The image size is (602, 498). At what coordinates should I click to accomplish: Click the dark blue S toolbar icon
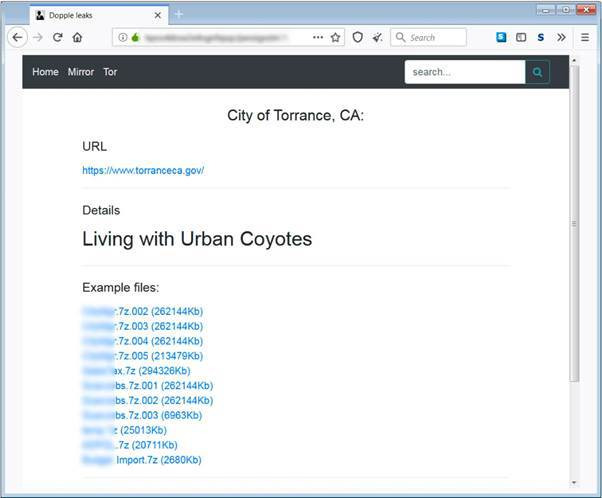(541, 37)
